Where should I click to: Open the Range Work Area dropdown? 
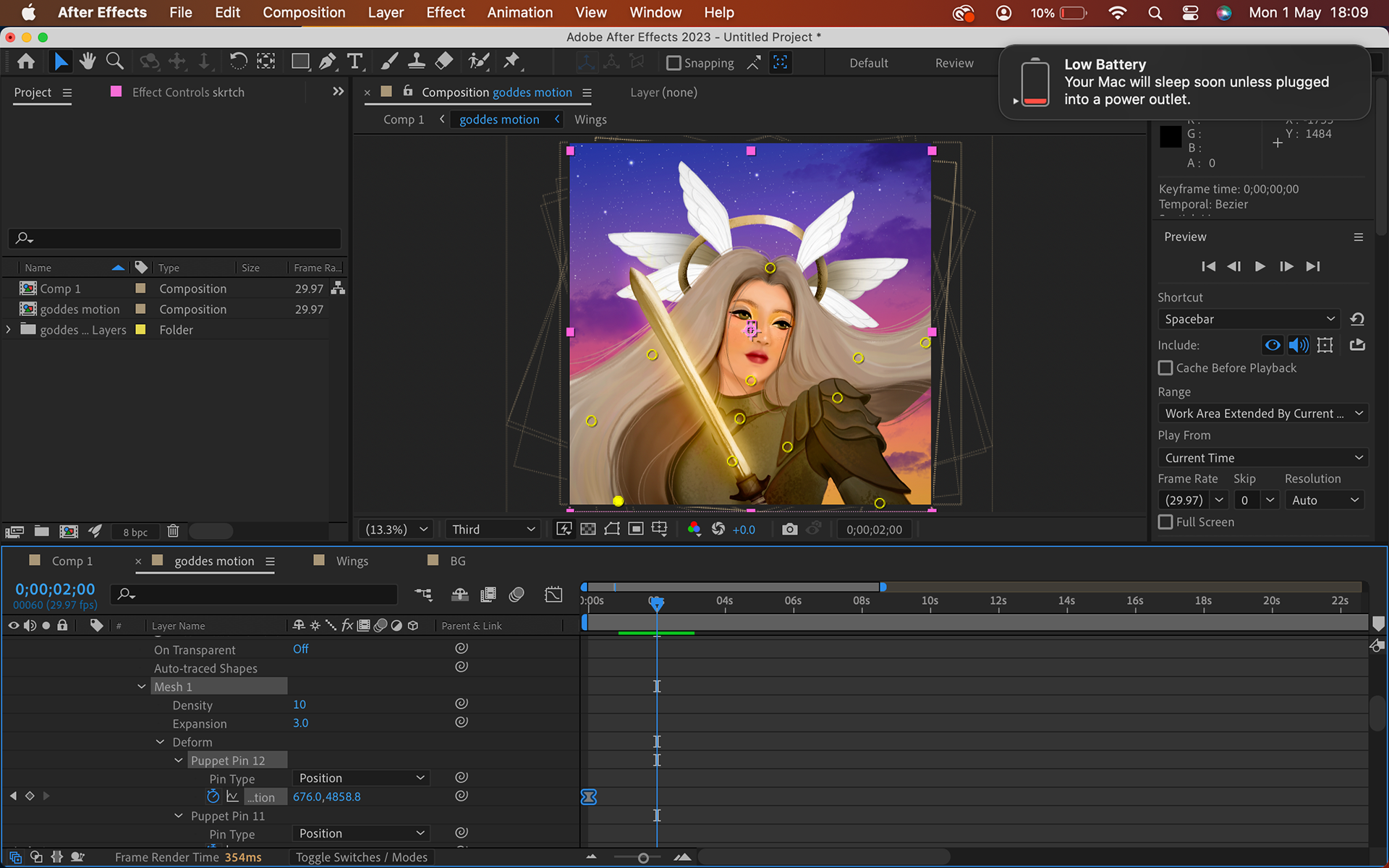(1263, 414)
